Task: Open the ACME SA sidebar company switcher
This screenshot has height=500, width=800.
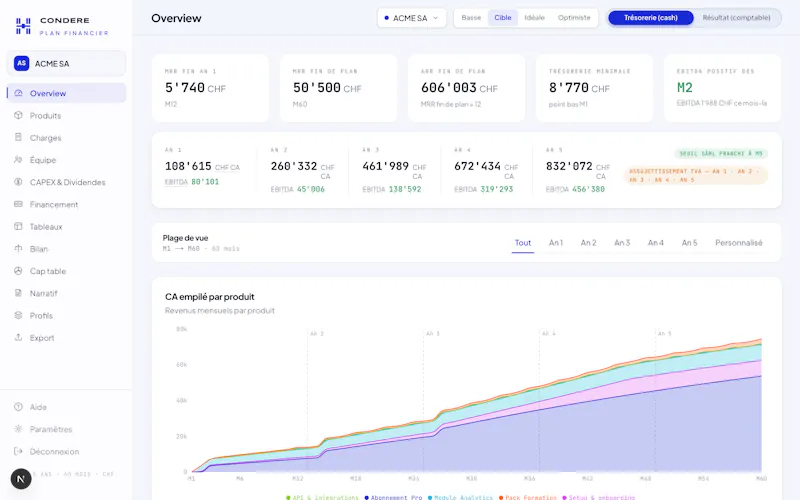Action: 66,63
